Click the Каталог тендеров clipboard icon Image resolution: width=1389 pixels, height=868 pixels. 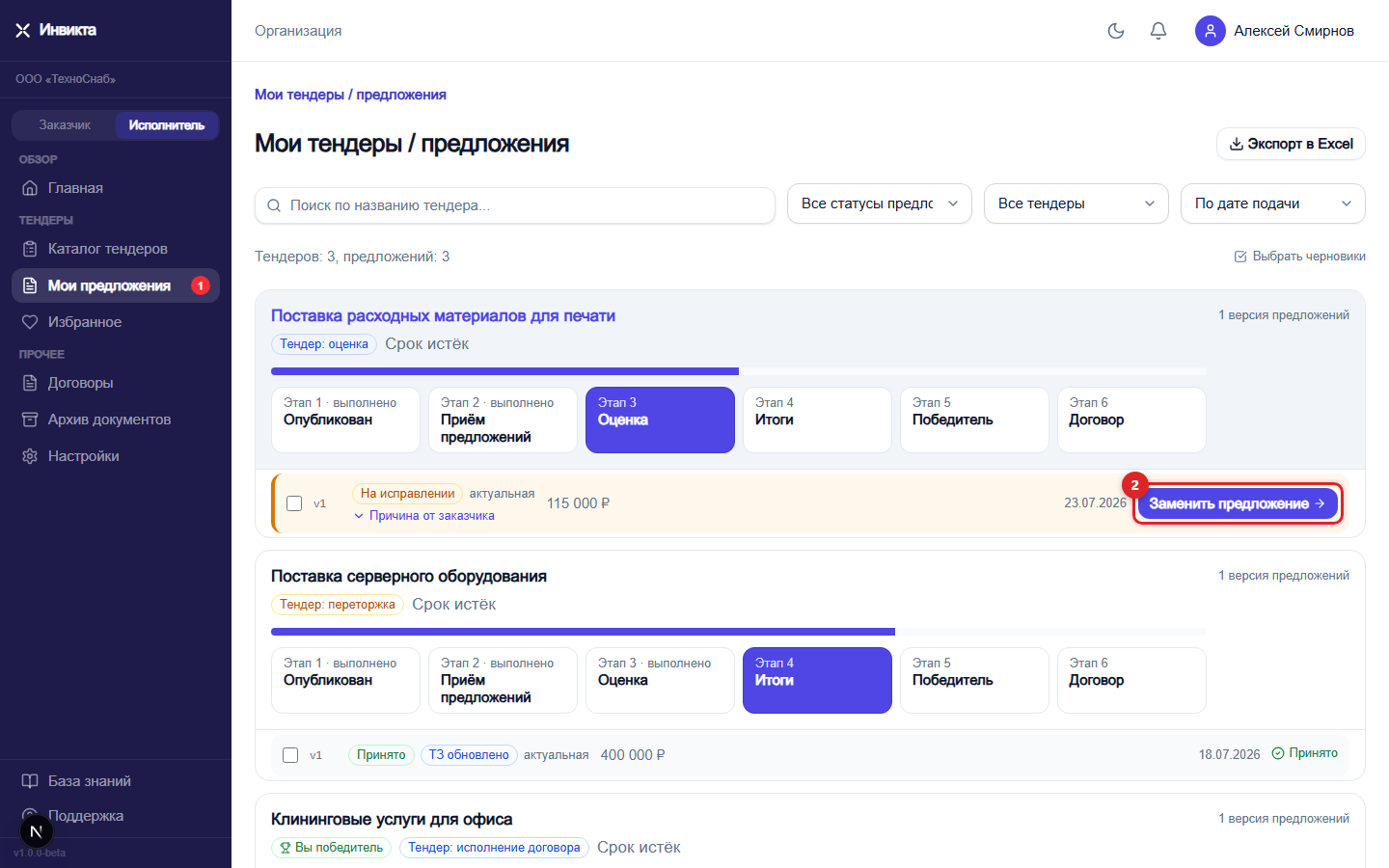tap(30, 249)
